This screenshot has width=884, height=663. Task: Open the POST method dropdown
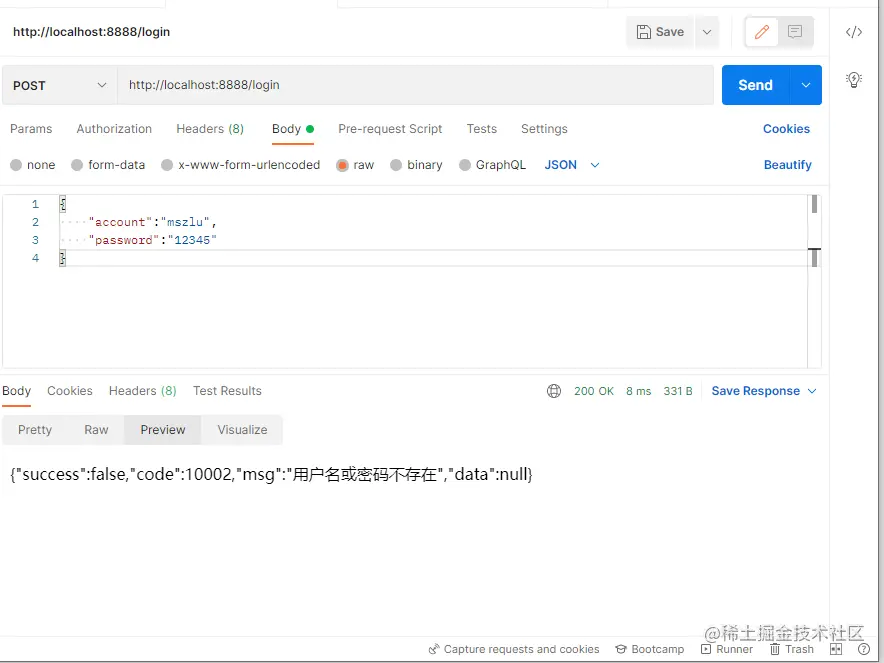pos(59,85)
